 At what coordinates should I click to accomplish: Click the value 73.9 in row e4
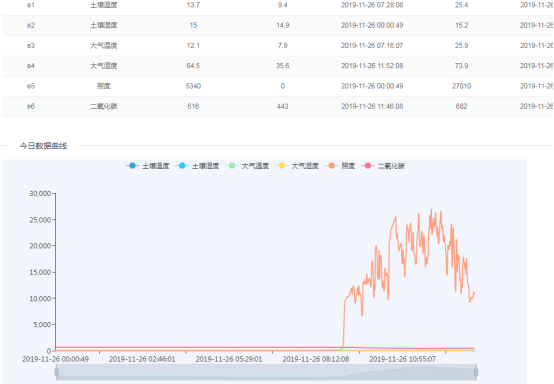461,66
